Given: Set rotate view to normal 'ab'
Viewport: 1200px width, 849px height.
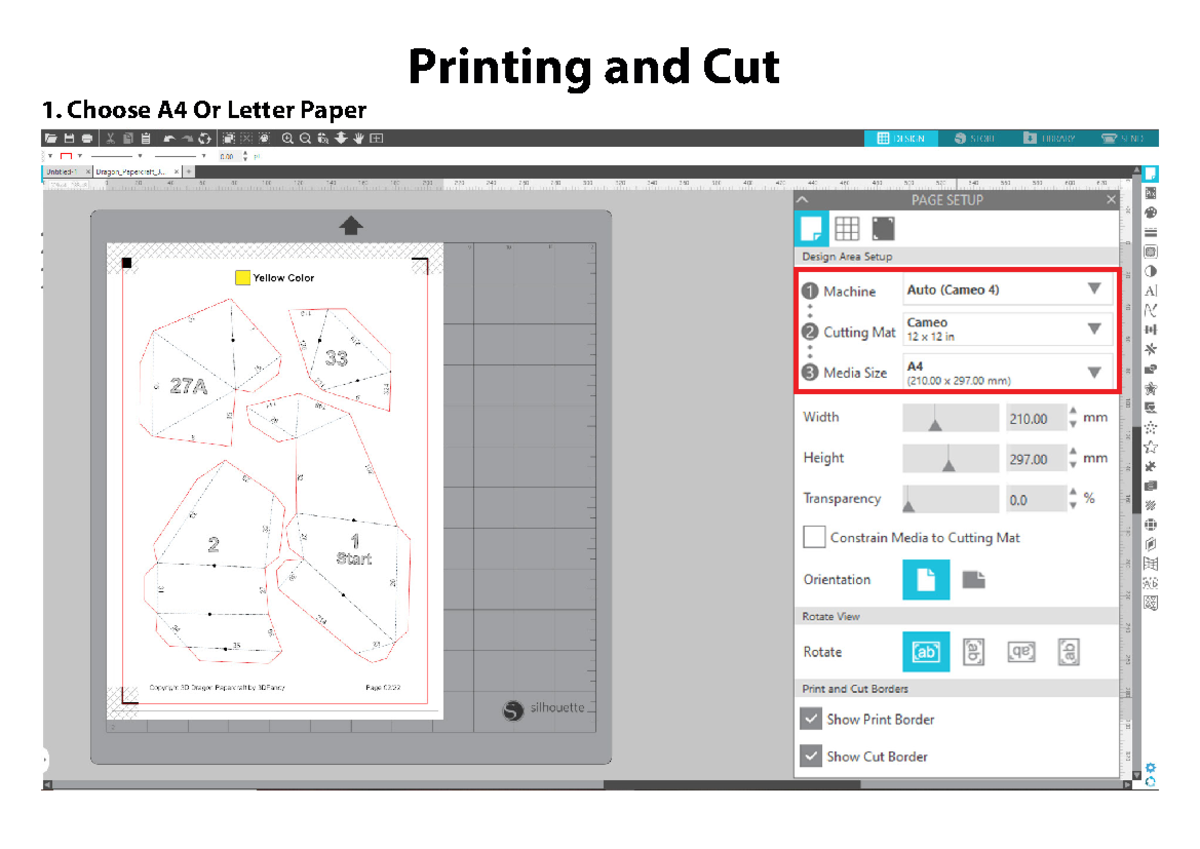Looking at the screenshot, I should [926, 652].
